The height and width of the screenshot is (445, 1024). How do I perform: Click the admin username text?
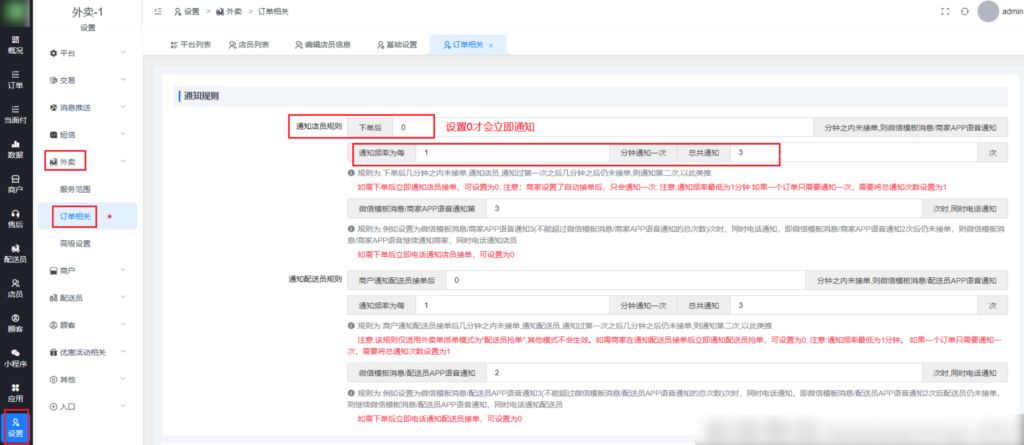click(1012, 11)
